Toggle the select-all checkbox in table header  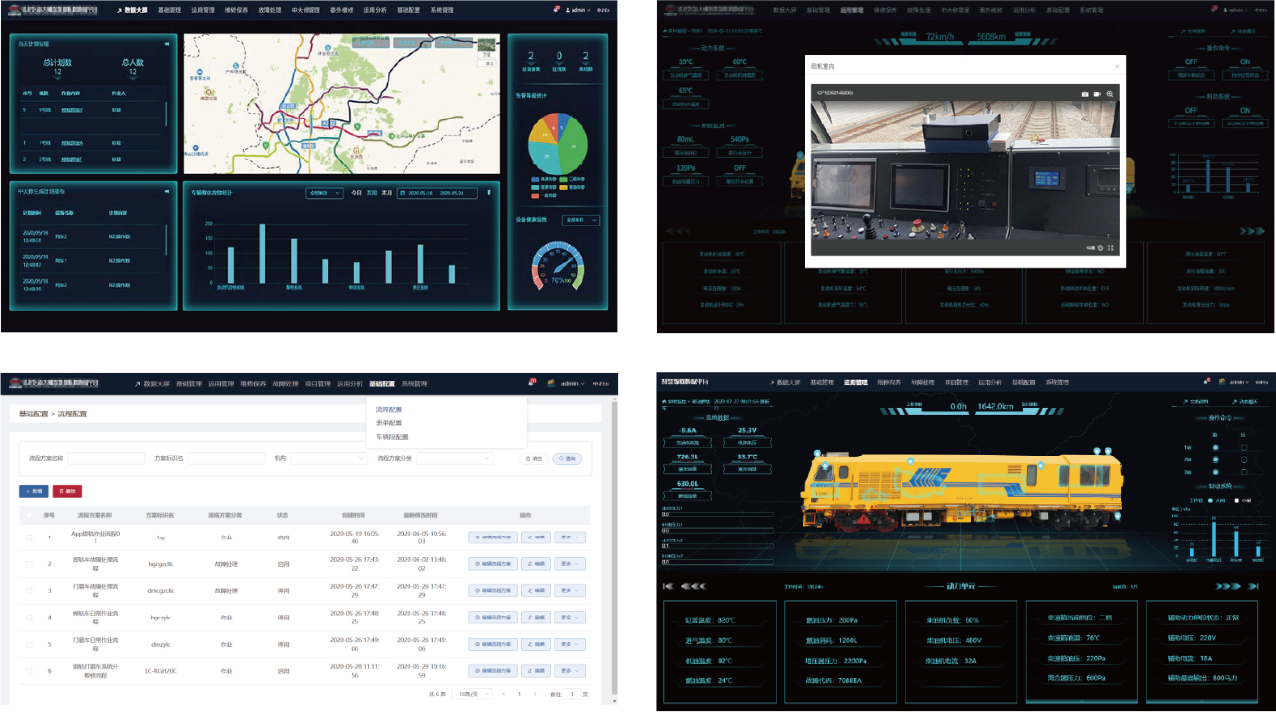30,515
